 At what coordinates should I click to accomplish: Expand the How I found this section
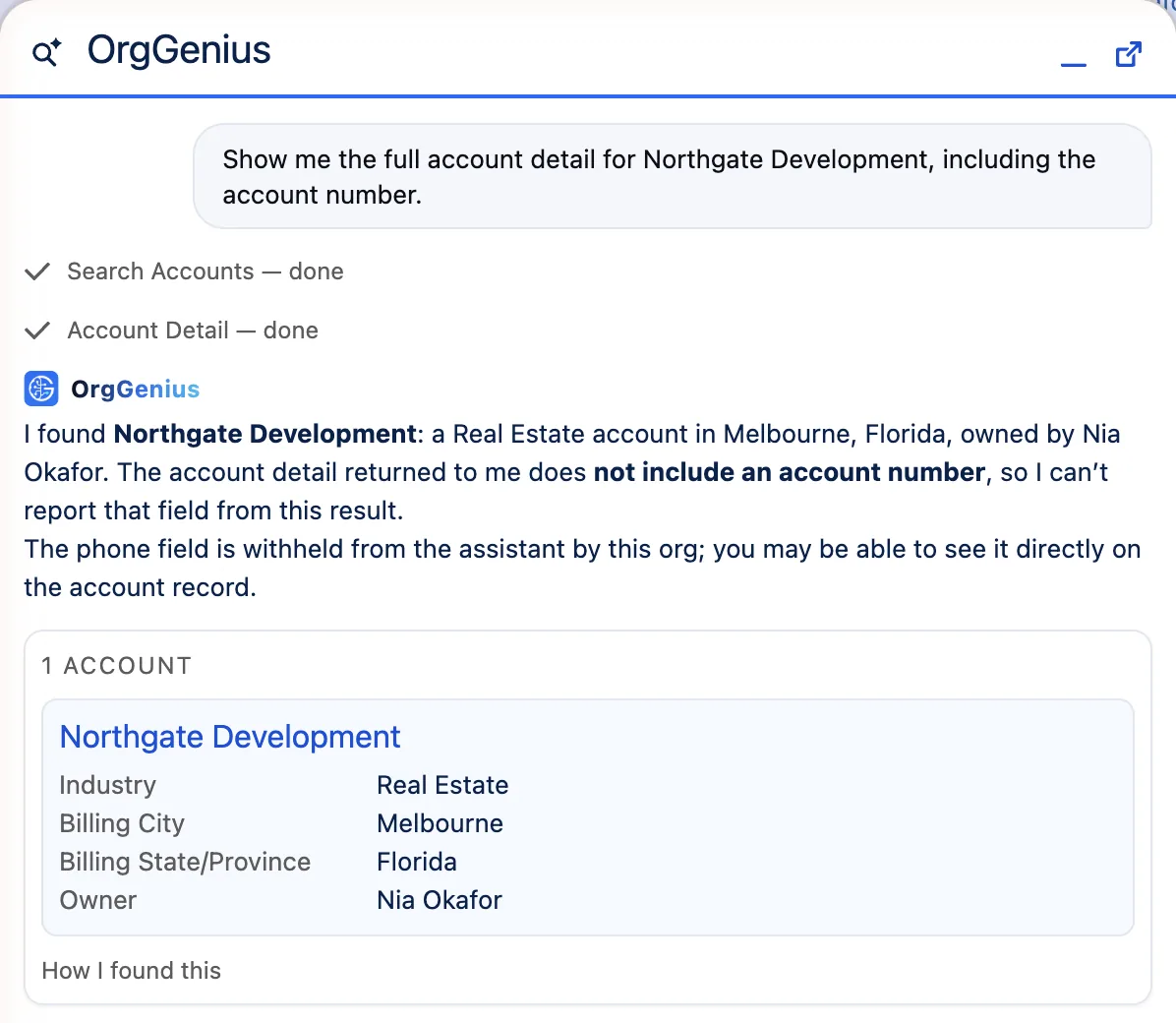tap(131, 971)
